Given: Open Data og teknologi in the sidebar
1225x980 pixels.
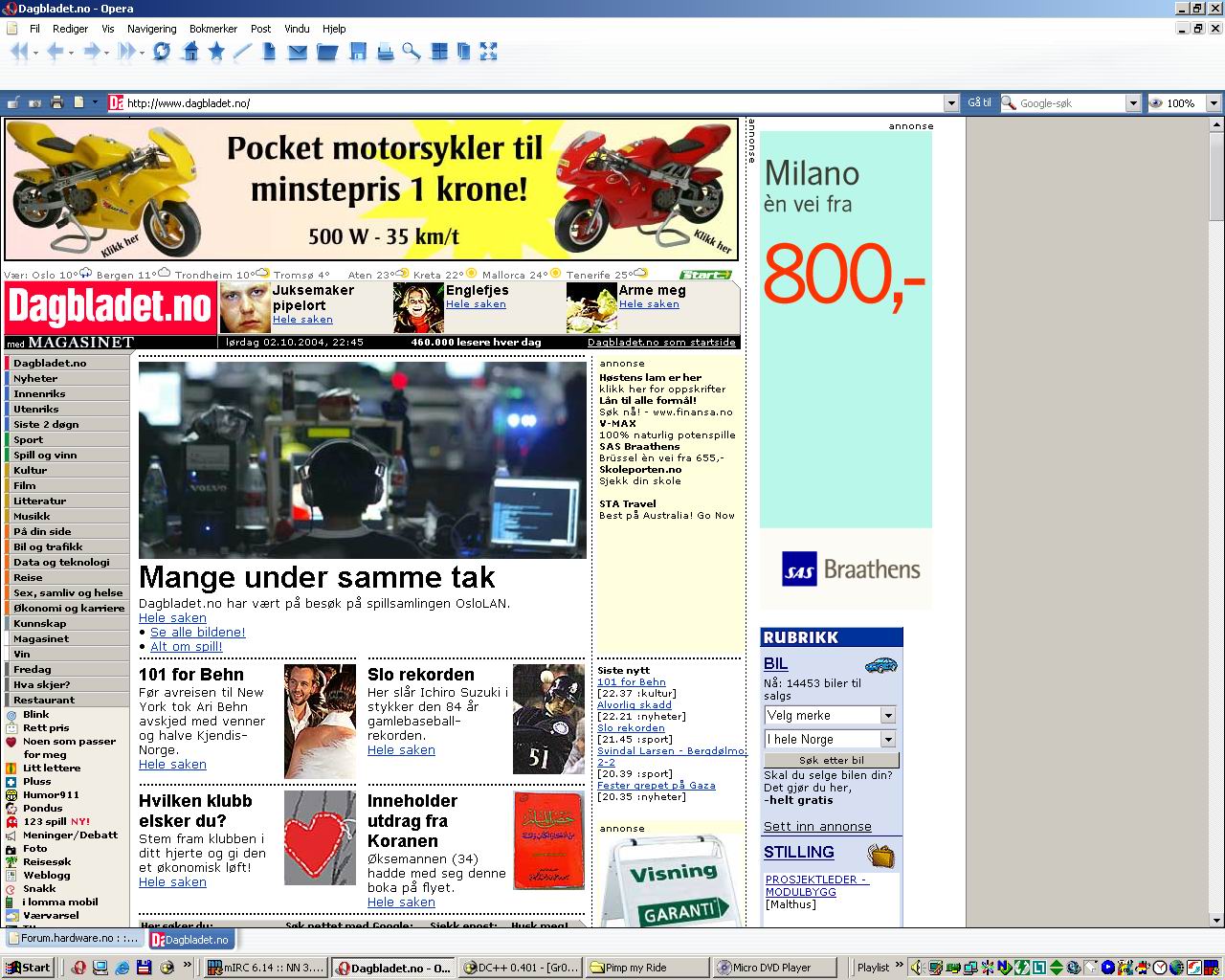Looking at the screenshot, I should [x=67, y=562].
